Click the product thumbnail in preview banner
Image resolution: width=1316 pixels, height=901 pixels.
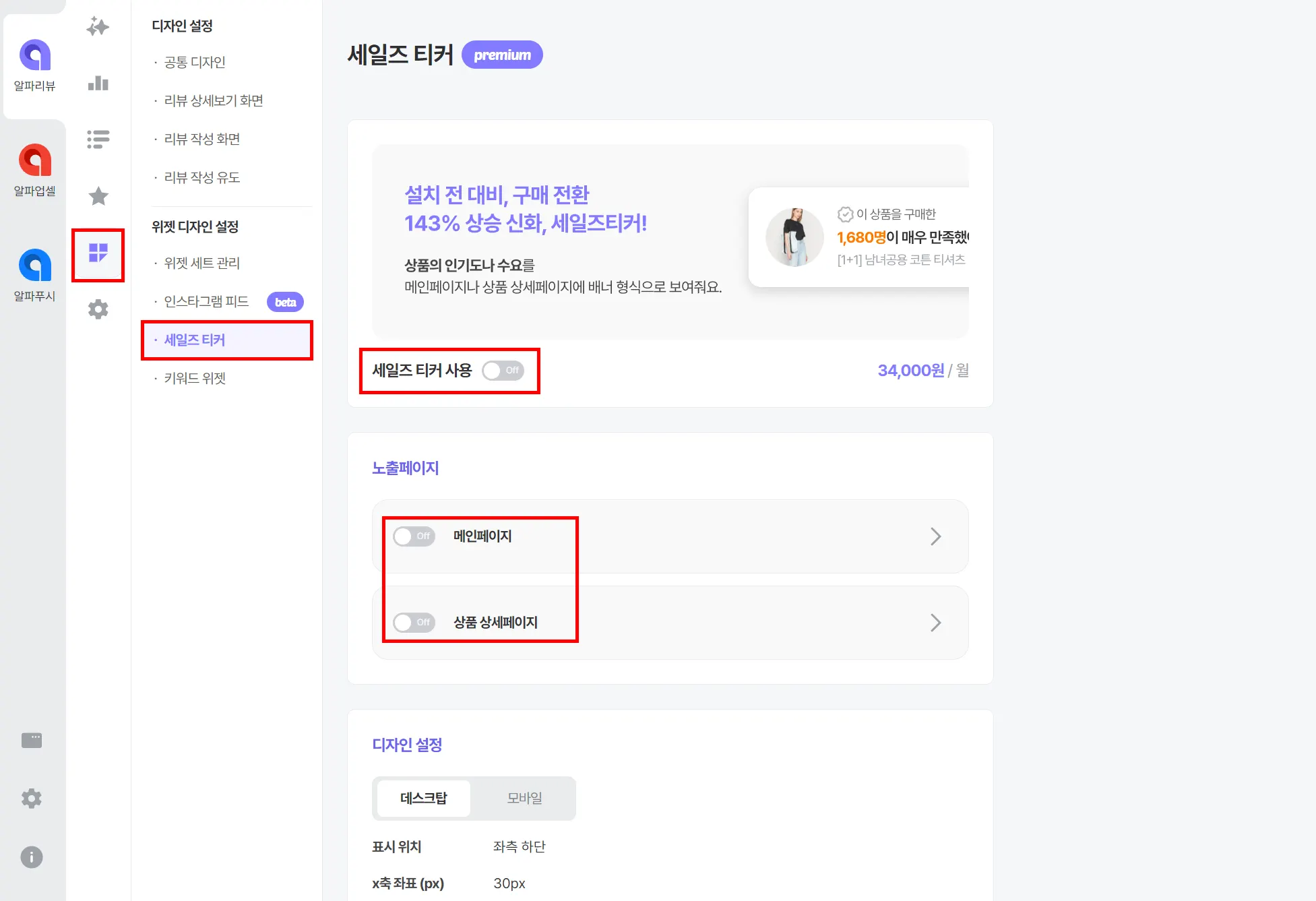tap(794, 237)
